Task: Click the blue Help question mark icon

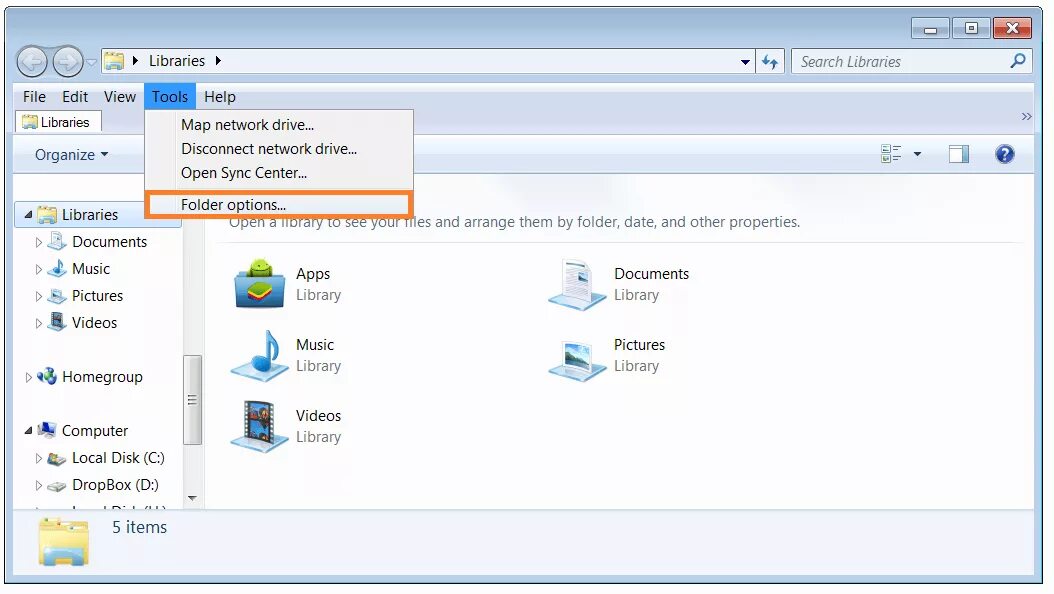Action: click(x=1004, y=155)
